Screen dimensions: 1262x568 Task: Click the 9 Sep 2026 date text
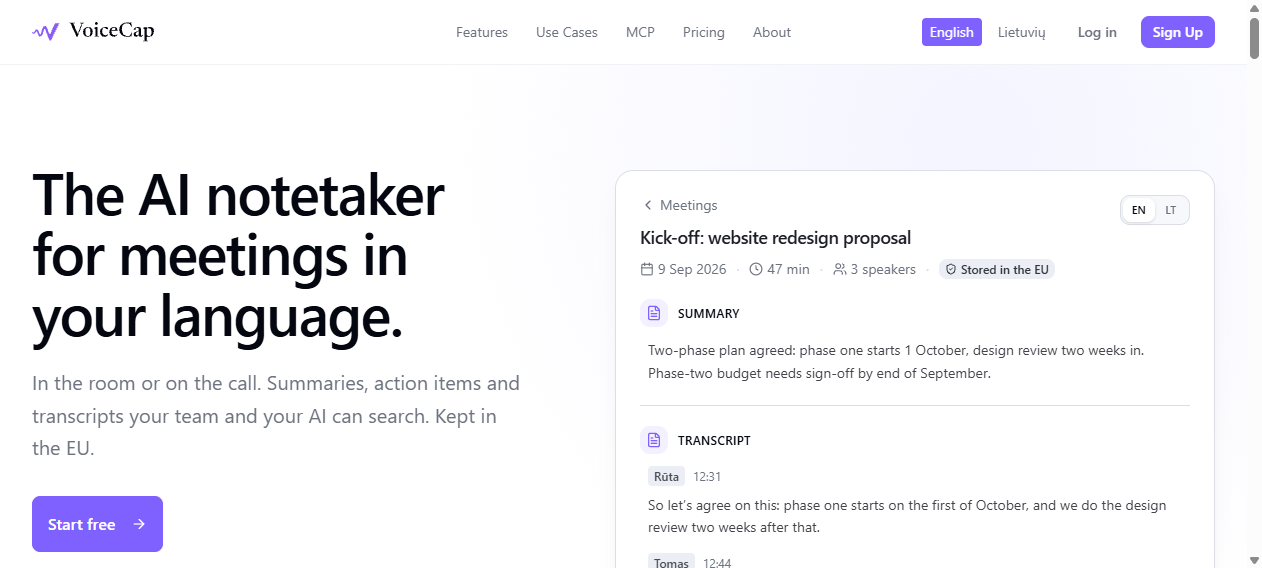coord(693,269)
